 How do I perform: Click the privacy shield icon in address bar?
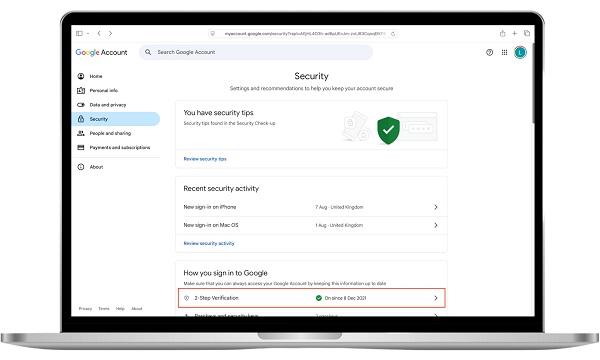[213, 34]
